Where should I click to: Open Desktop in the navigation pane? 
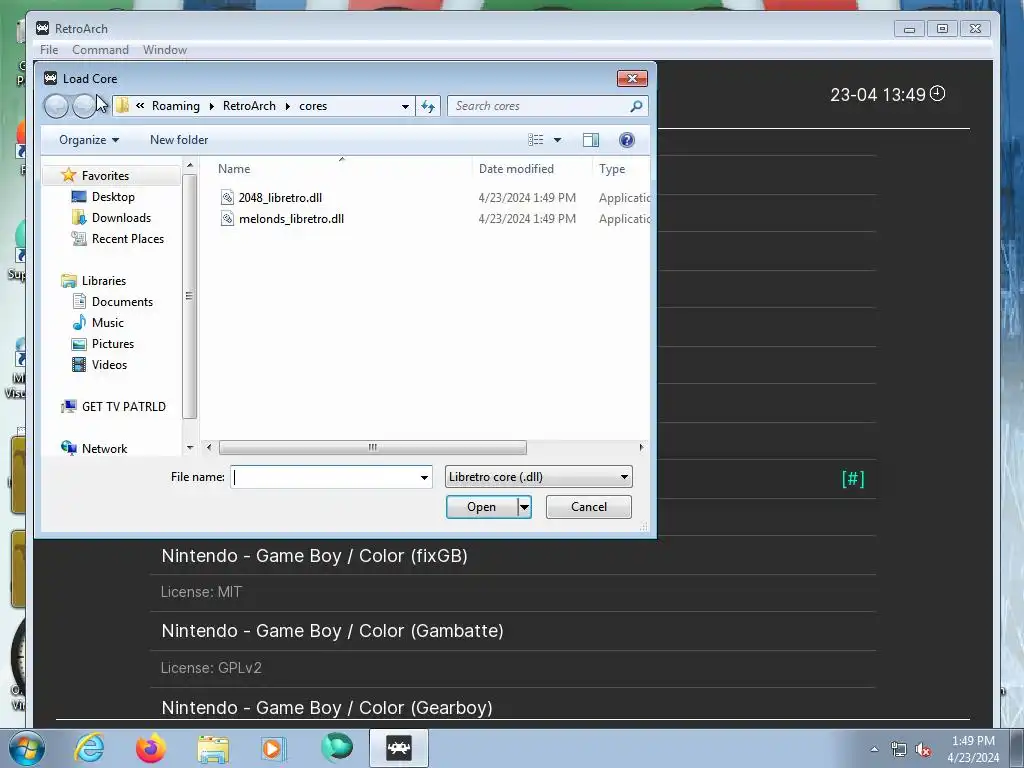tap(113, 197)
